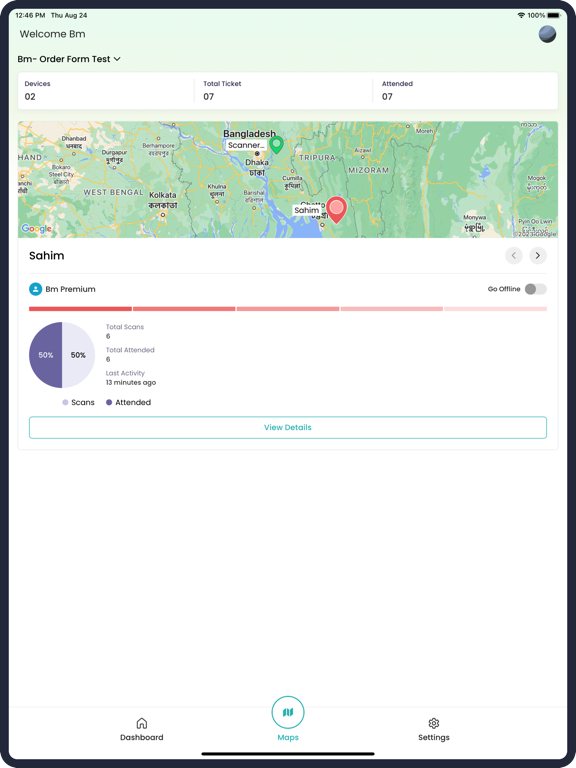Expand the Bm- Order Form Test dropdown
Viewport: 576px width, 768px height.
pos(69,59)
